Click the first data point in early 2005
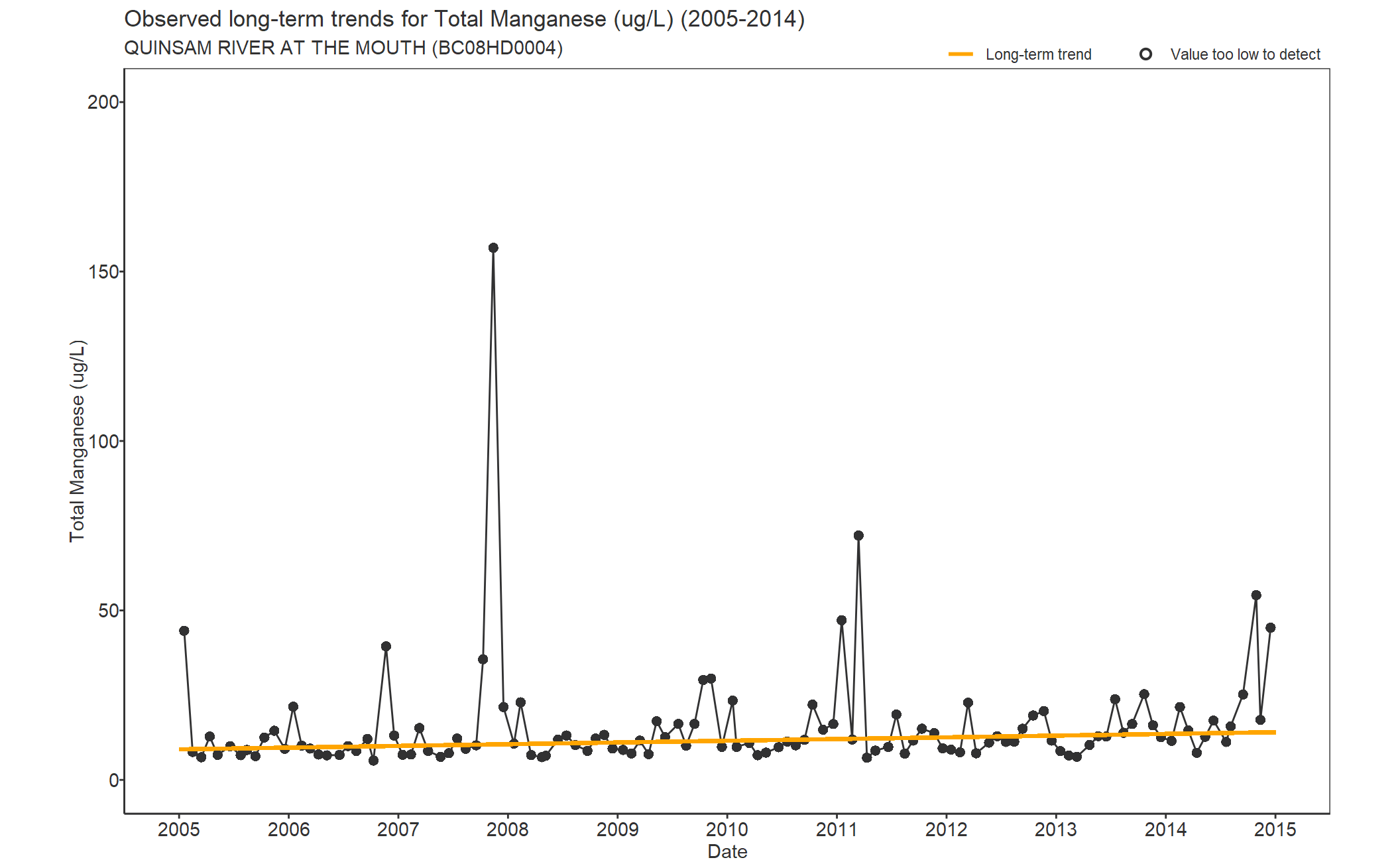Screen dimensions: 1400x868 [184, 631]
